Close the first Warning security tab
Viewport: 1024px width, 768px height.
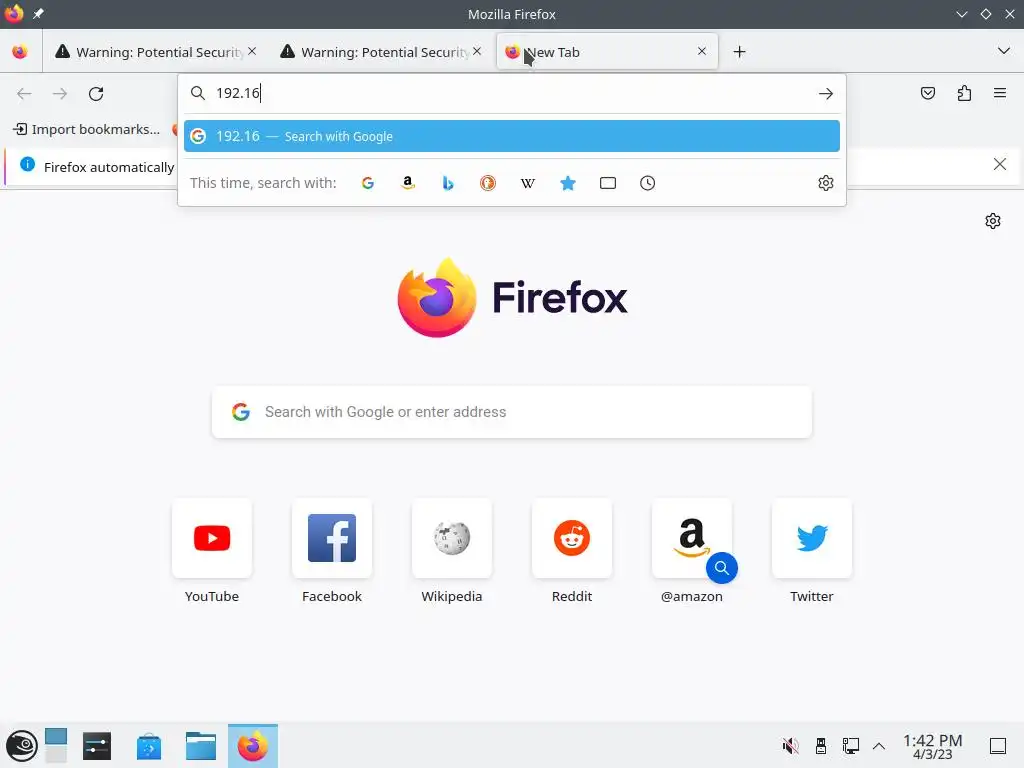click(x=252, y=51)
